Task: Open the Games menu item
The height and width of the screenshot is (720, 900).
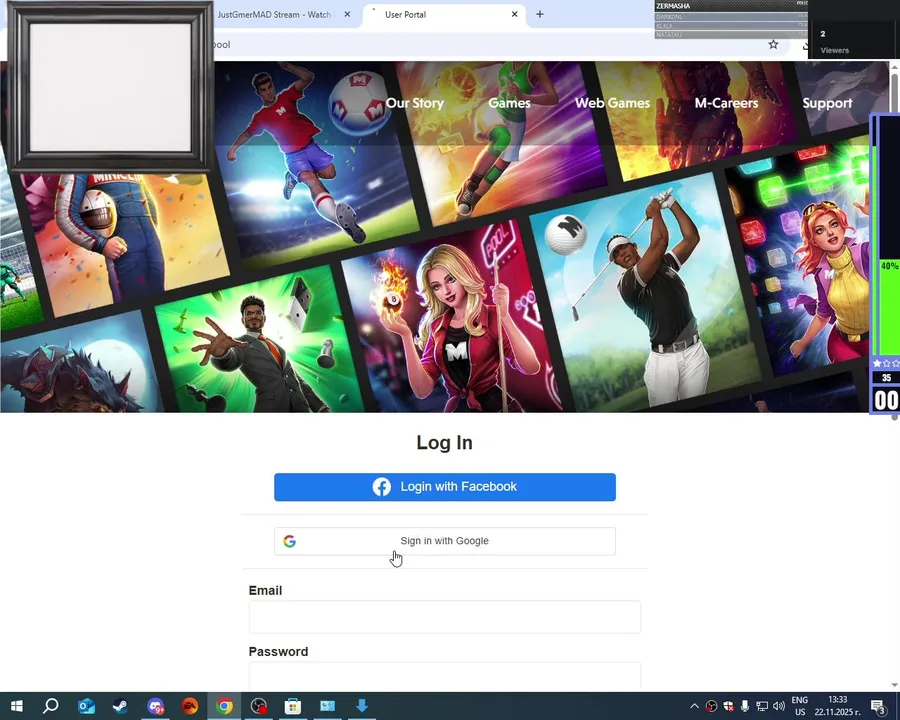Action: tap(509, 103)
